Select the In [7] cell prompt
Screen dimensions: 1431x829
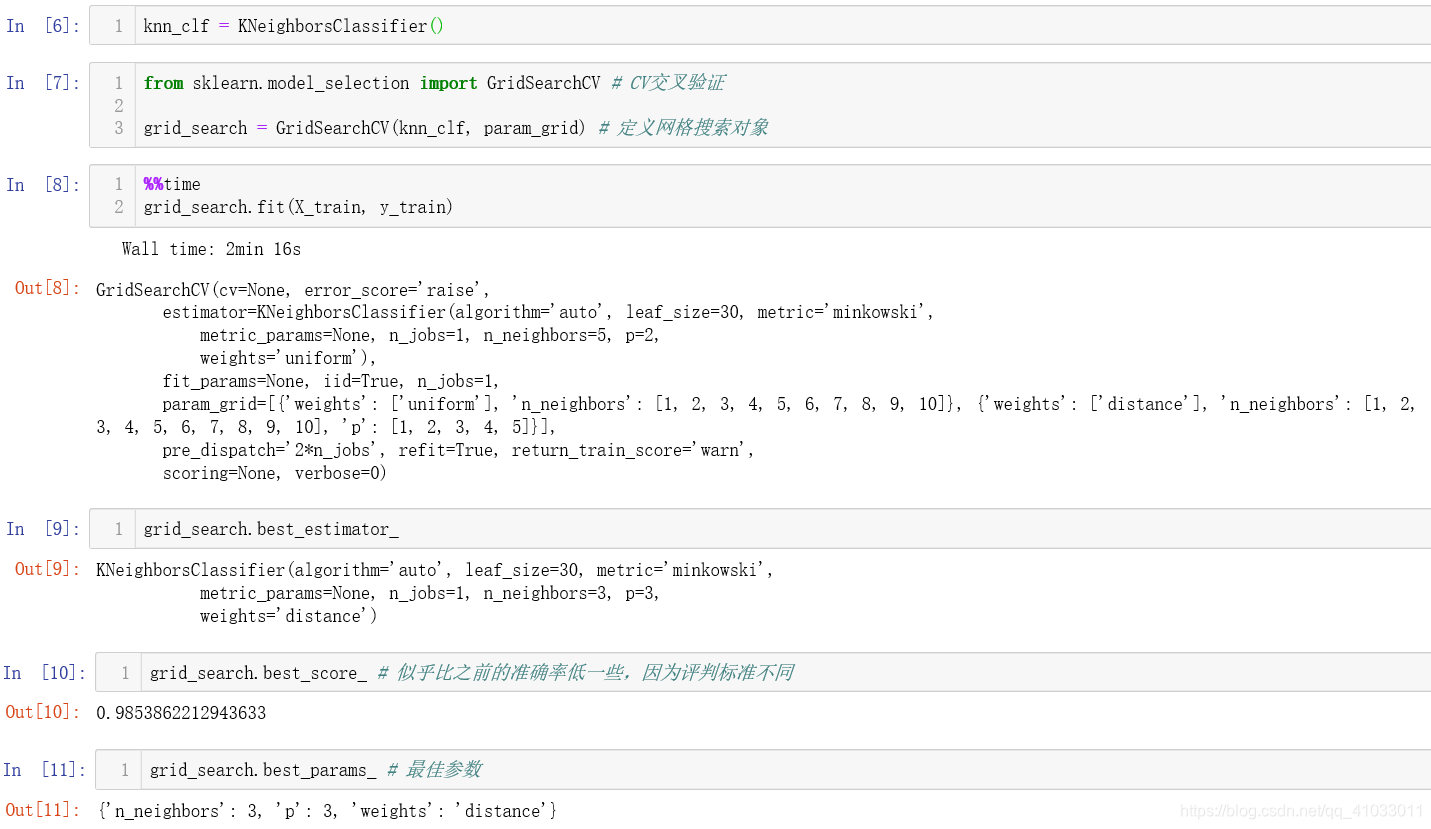42,83
